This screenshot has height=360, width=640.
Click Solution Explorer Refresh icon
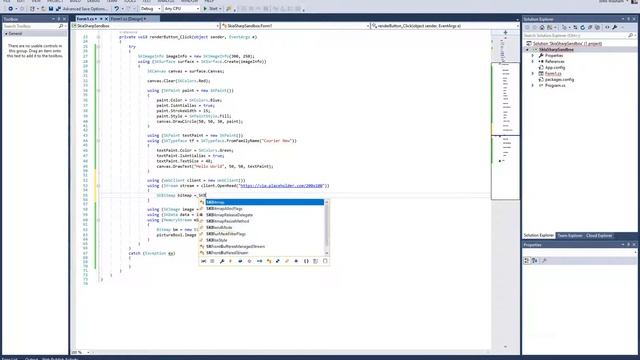pos(582,27)
